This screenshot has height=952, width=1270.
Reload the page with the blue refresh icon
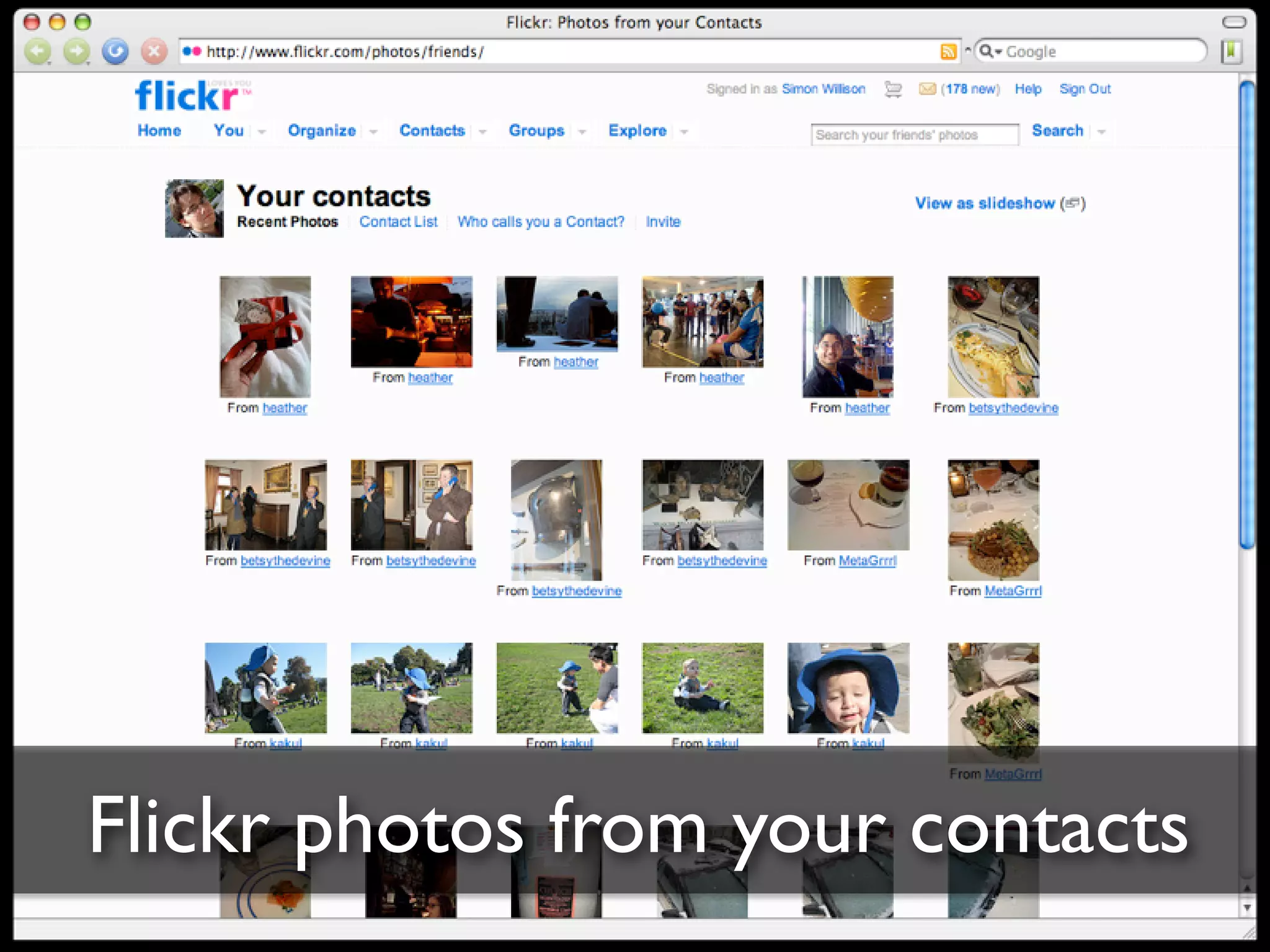pyautogui.click(x=115, y=51)
